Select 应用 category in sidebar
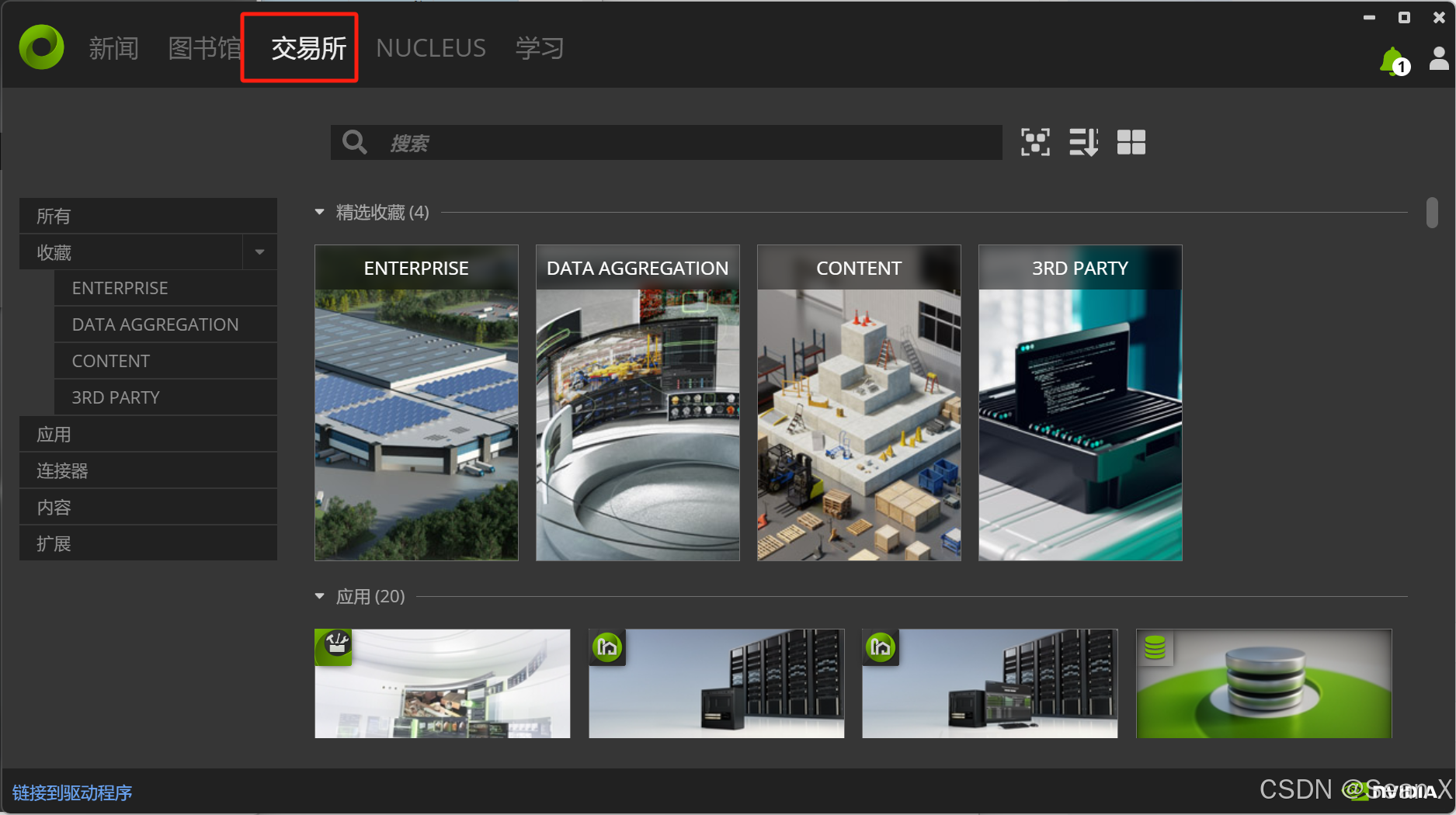Image resolution: width=1456 pixels, height=815 pixels. click(x=148, y=434)
